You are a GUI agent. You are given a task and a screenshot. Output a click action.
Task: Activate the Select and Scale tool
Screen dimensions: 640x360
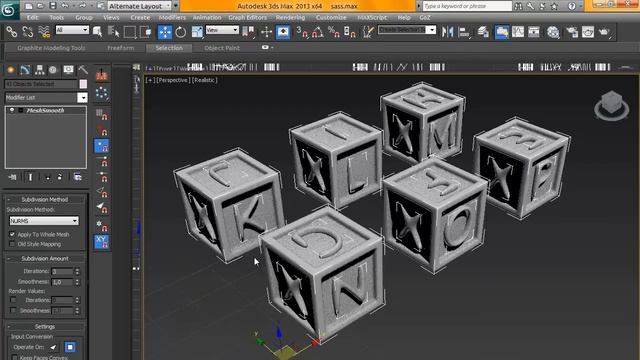(197, 31)
